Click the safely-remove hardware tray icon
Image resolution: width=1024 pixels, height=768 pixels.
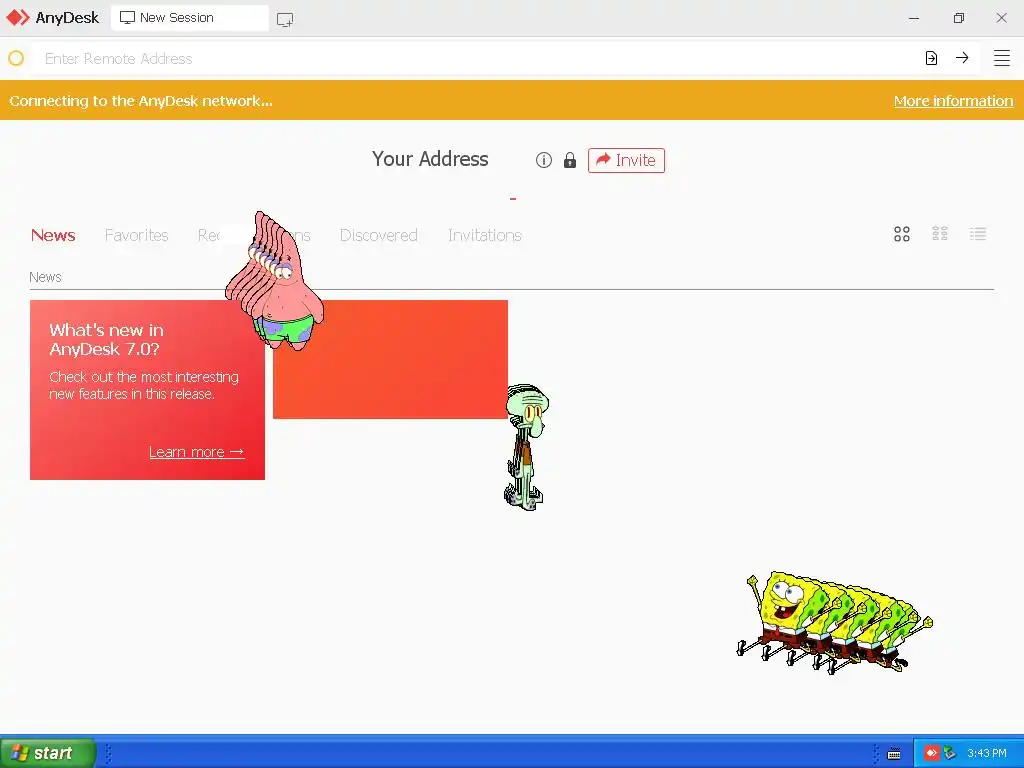pyautogui.click(x=950, y=753)
